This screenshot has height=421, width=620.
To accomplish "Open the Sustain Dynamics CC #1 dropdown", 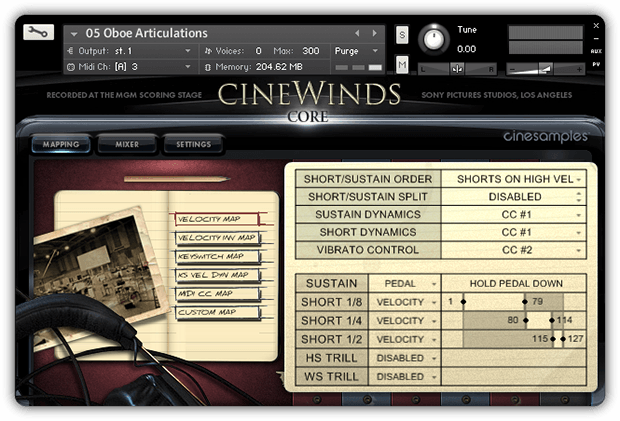I will coord(514,215).
